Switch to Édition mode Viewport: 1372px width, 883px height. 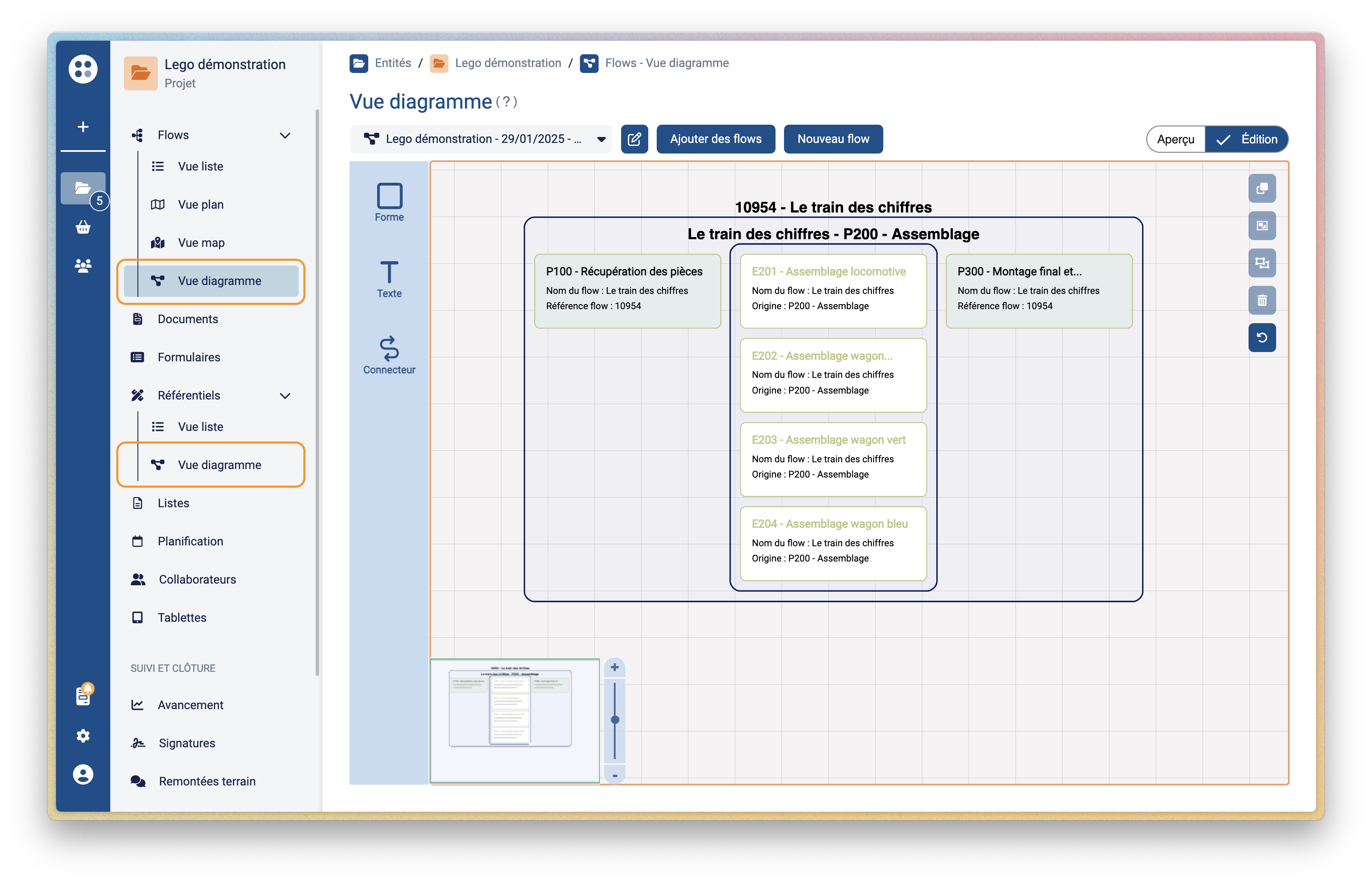[1246, 140]
